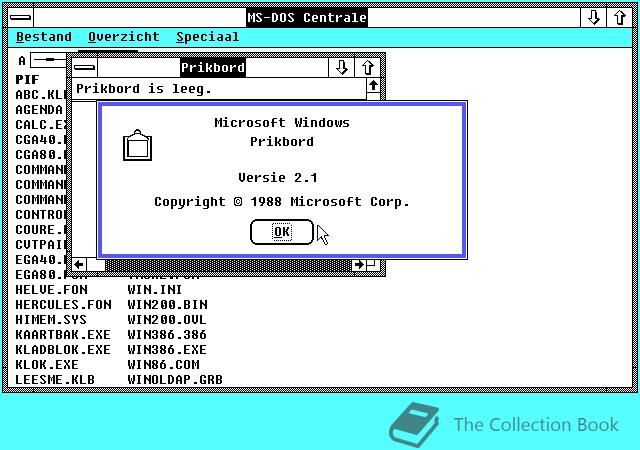The height and width of the screenshot is (450, 640).
Task: Open the MS-DOS Centrale system menu box
Action: pyautogui.click(x=20, y=18)
